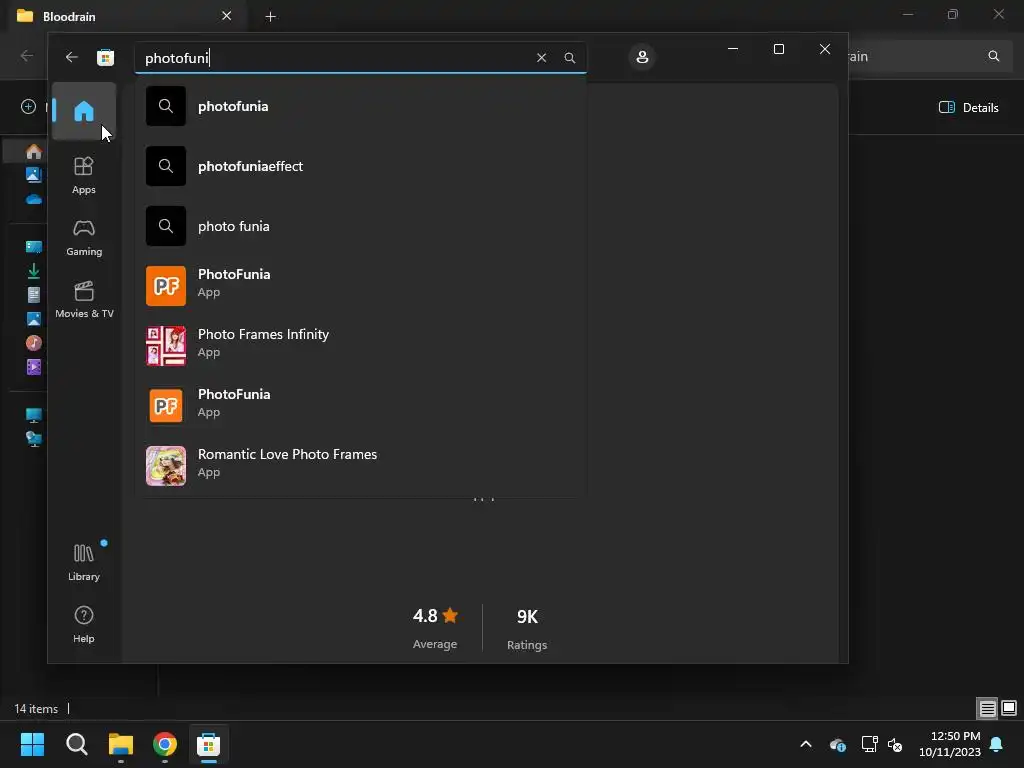Open the second PhotoFunia app result
This screenshot has width=1024, height=768.
(x=360, y=406)
